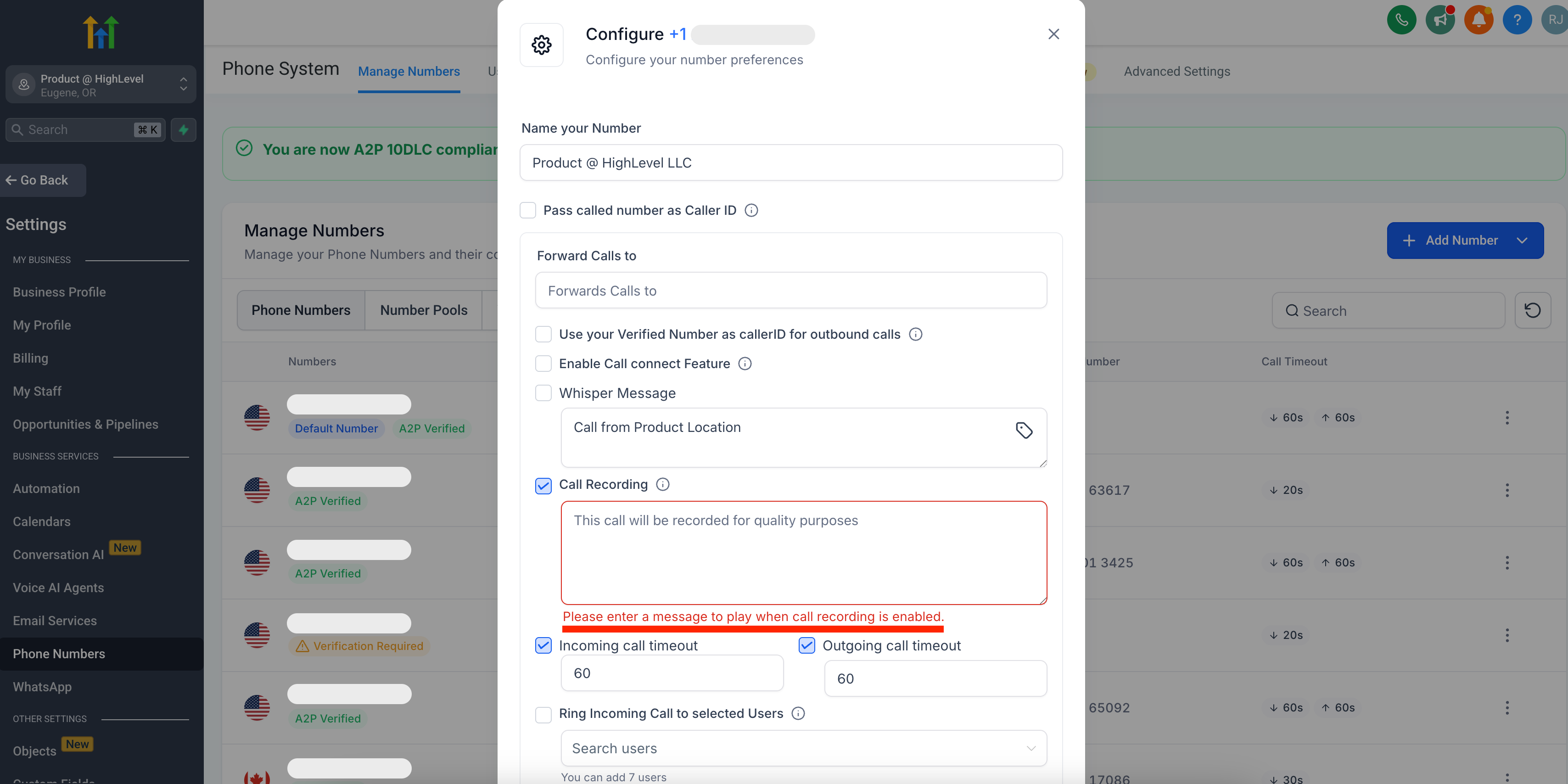This screenshot has height=784, width=1568.
Task: Check the Whisper Message checkbox
Action: (x=543, y=393)
